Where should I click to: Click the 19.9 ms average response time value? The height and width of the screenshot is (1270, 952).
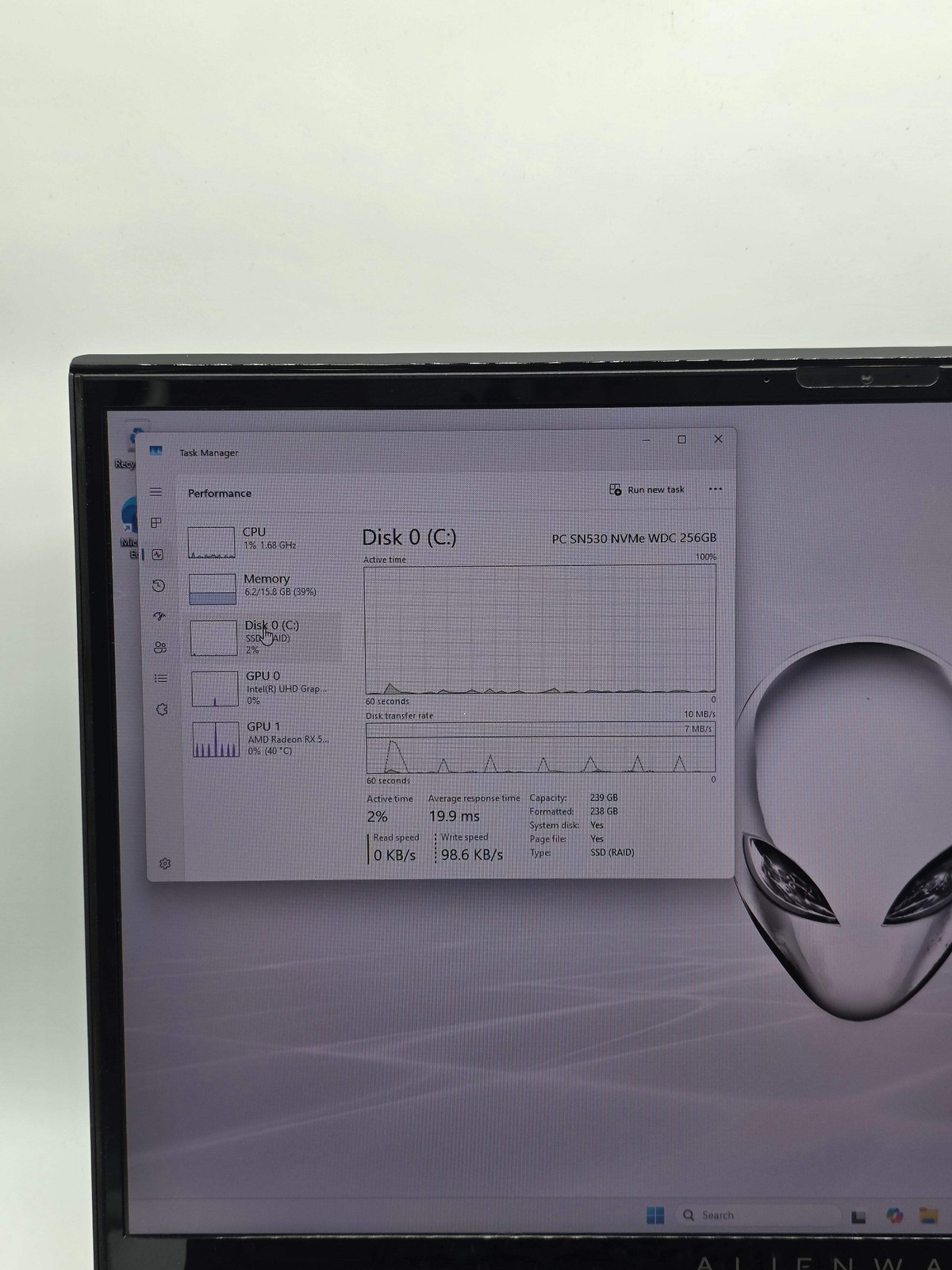[x=455, y=816]
